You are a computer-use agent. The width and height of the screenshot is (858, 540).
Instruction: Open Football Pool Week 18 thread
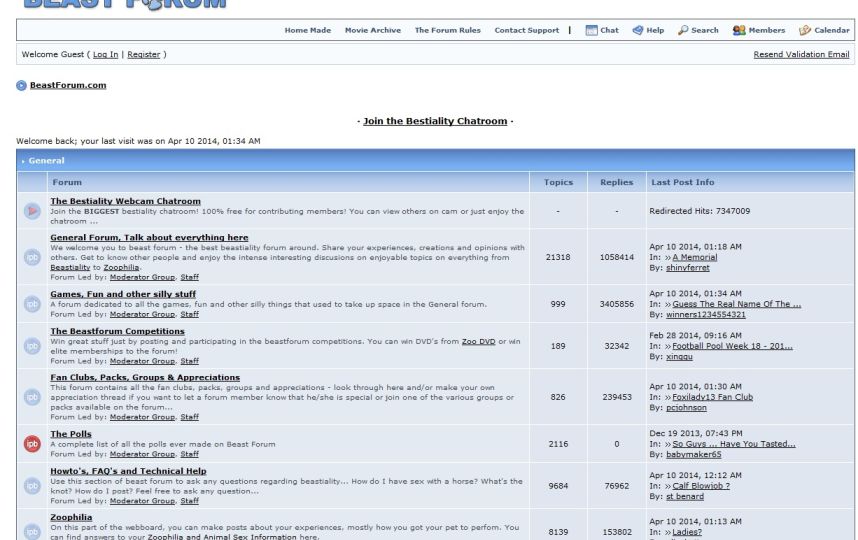coord(732,346)
